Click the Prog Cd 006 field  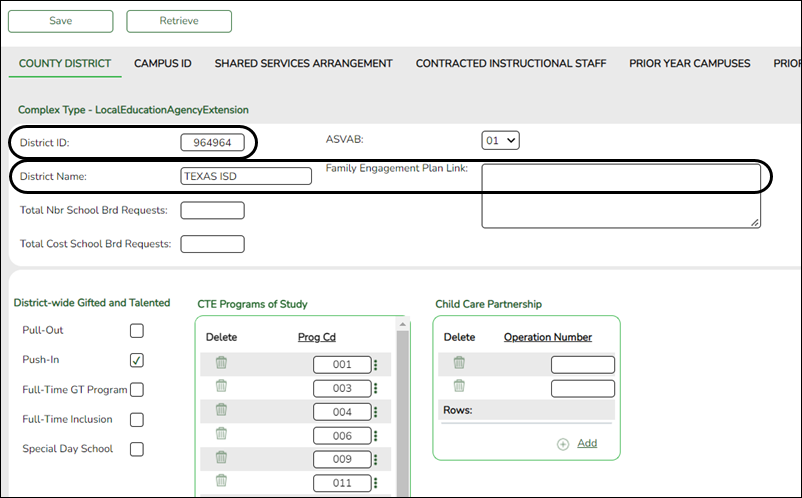342,436
